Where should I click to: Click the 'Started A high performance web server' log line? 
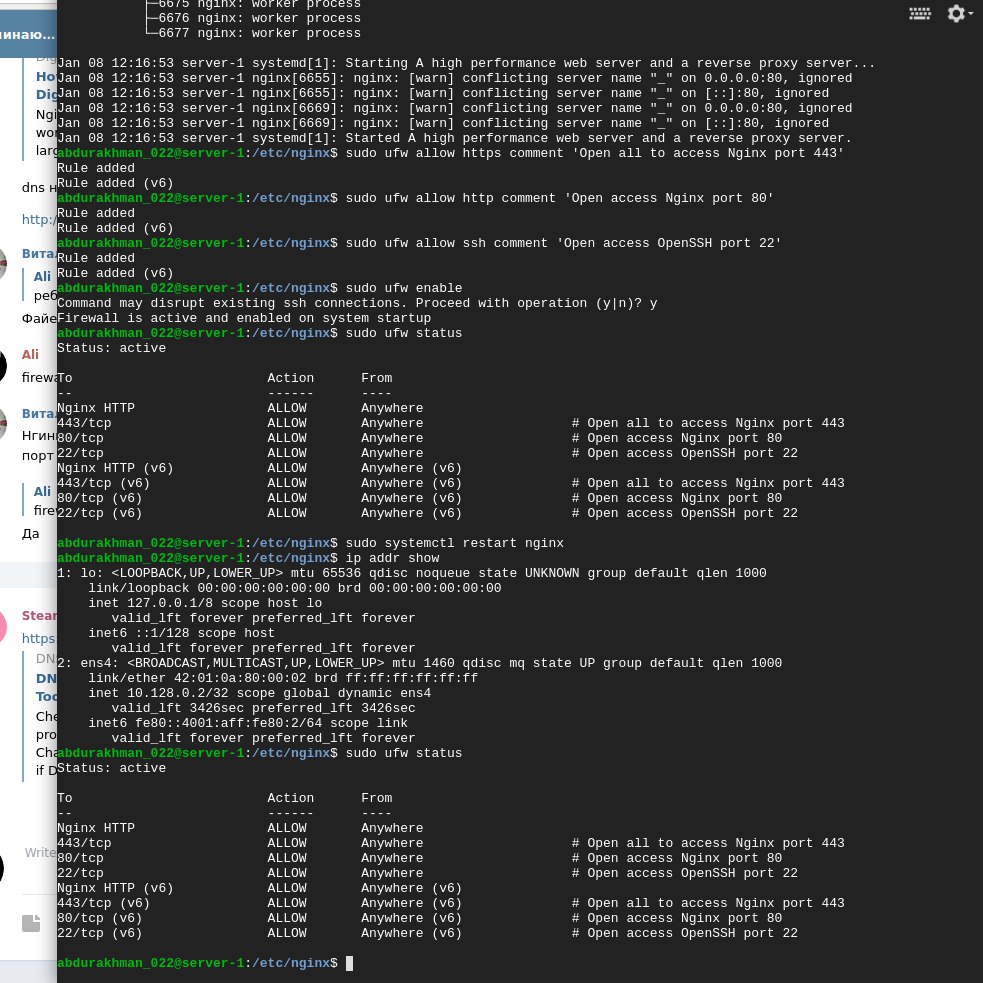pos(454,138)
